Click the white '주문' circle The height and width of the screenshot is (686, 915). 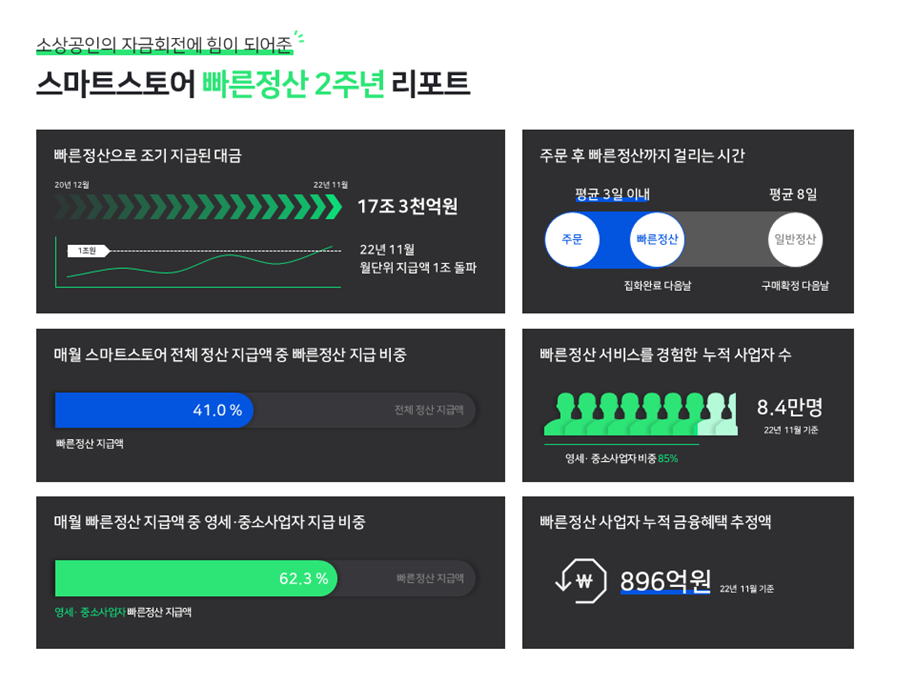(x=571, y=240)
